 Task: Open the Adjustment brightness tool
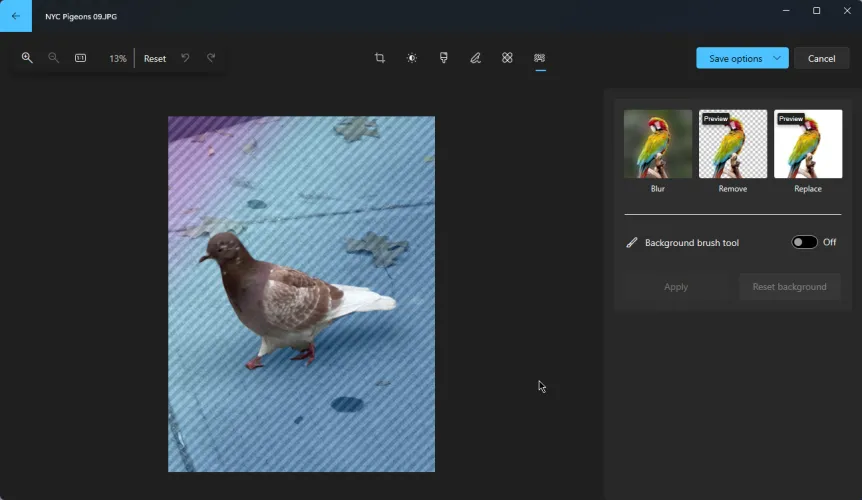412,58
